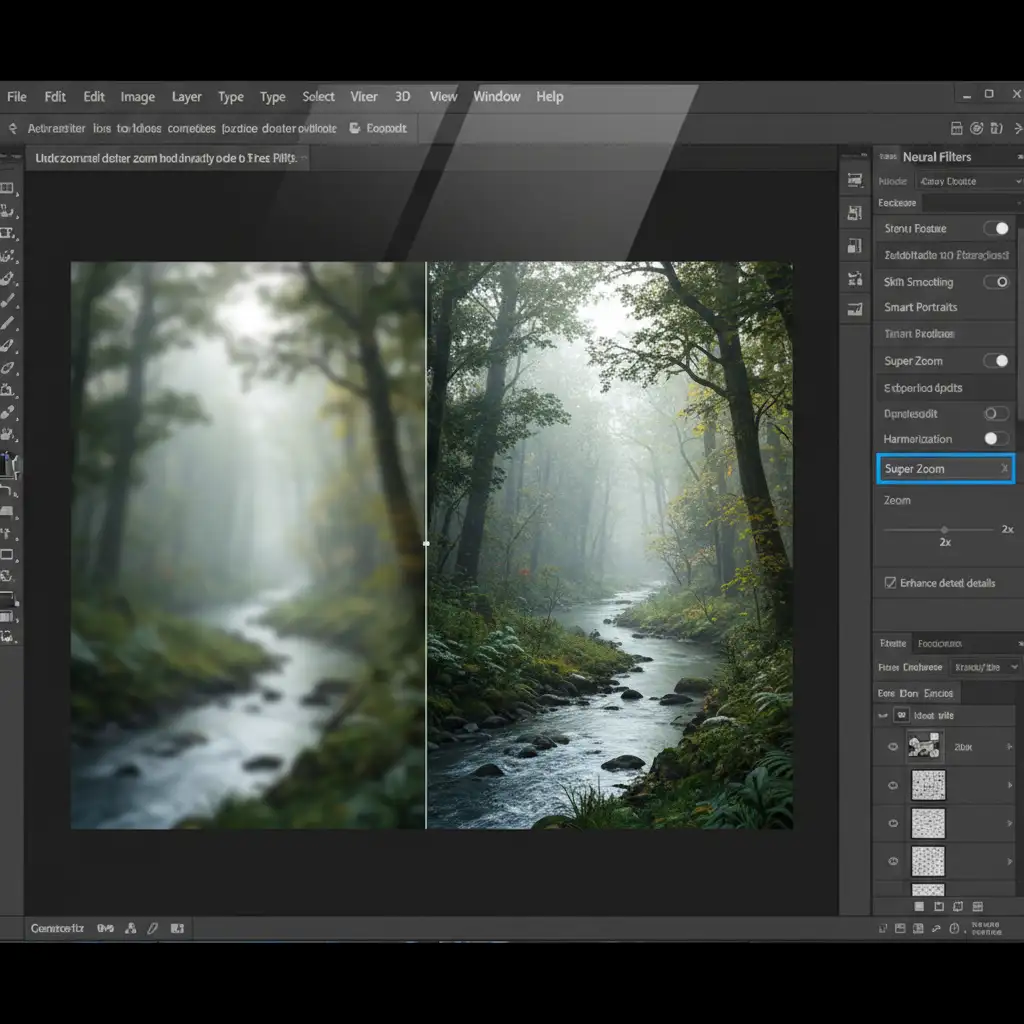This screenshot has width=1024, height=1024.
Task: Open the blend mode dropdown in layers panel
Action: 984,667
